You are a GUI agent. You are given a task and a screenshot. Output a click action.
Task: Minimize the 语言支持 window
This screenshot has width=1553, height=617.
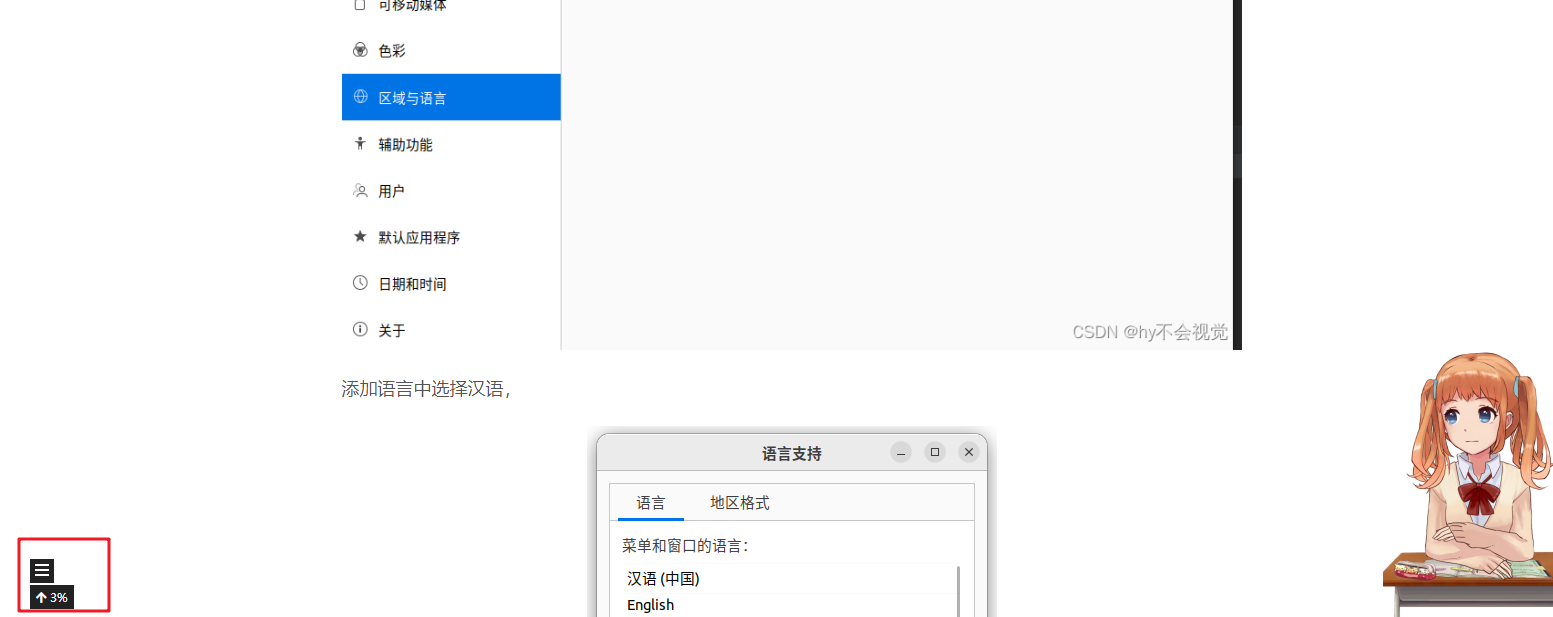(901, 452)
